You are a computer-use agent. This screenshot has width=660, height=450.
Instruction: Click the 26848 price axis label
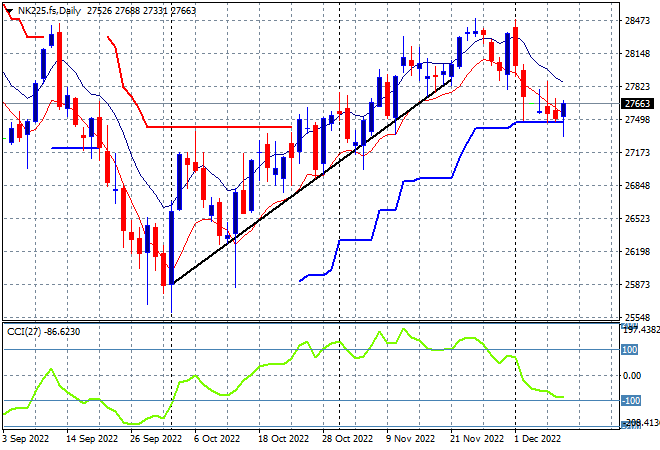point(637,186)
